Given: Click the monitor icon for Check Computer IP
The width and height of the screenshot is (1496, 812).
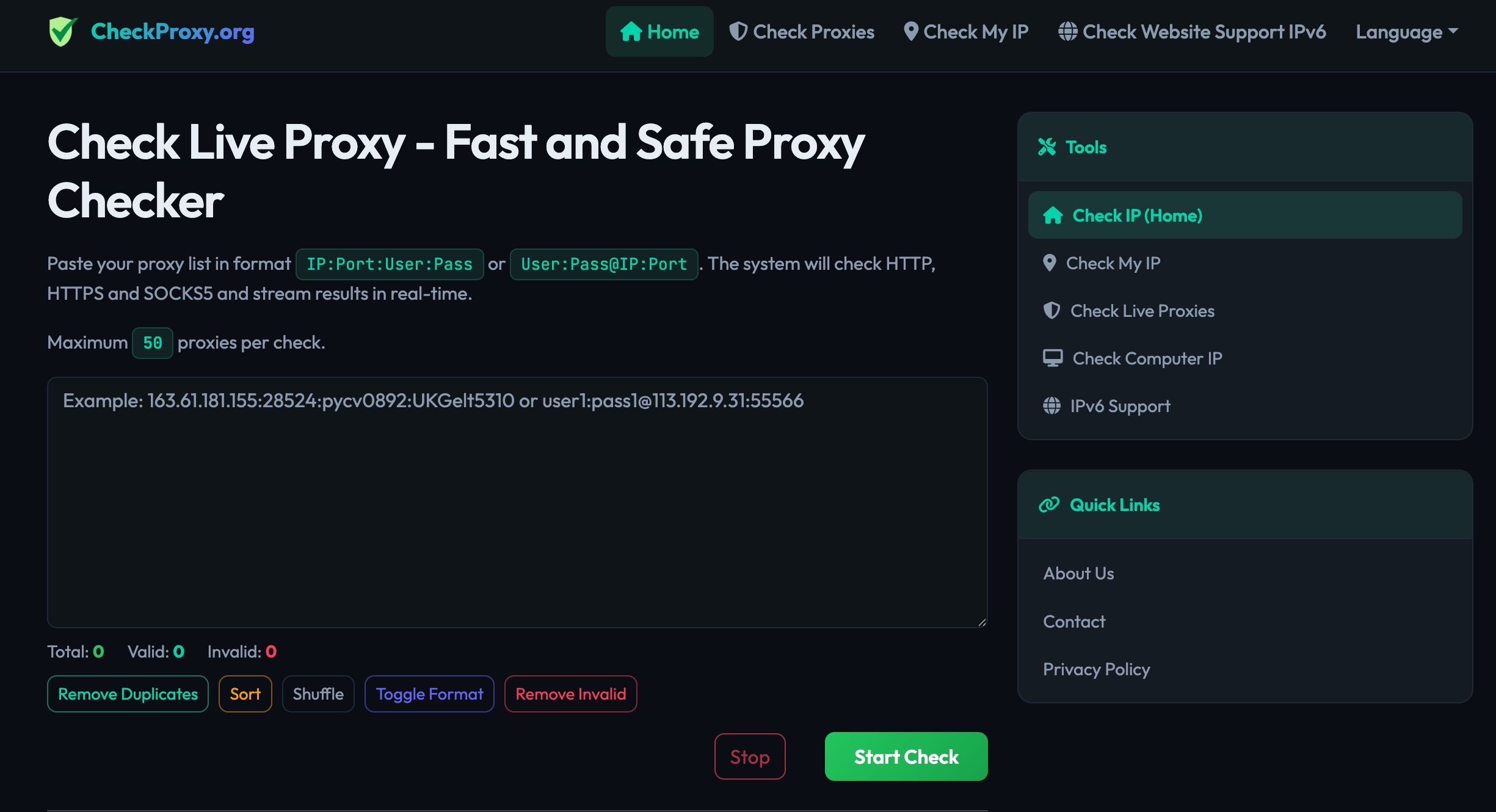Looking at the screenshot, I should pos(1053,358).
